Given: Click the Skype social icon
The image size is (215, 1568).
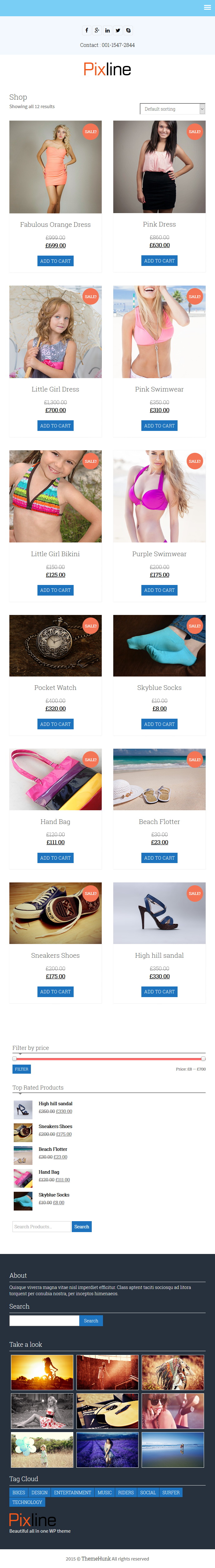Looking at the screenshot, I should [x=128, y=30].
